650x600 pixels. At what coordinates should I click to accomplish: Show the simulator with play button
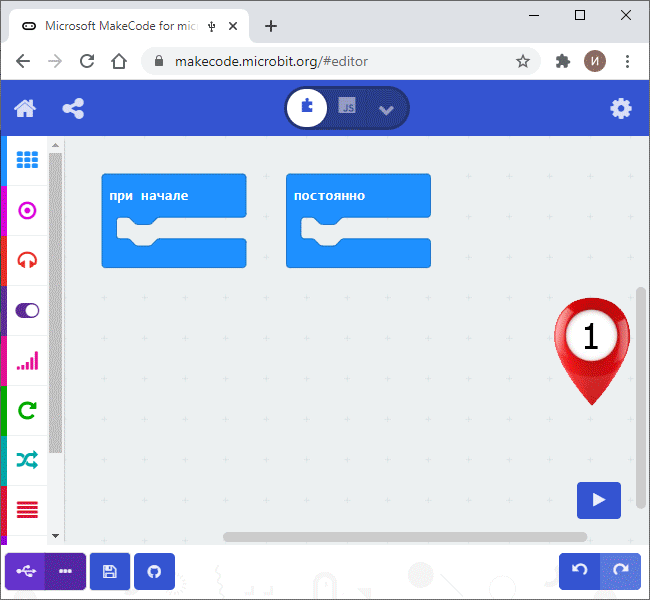click(x=599, y=500)
